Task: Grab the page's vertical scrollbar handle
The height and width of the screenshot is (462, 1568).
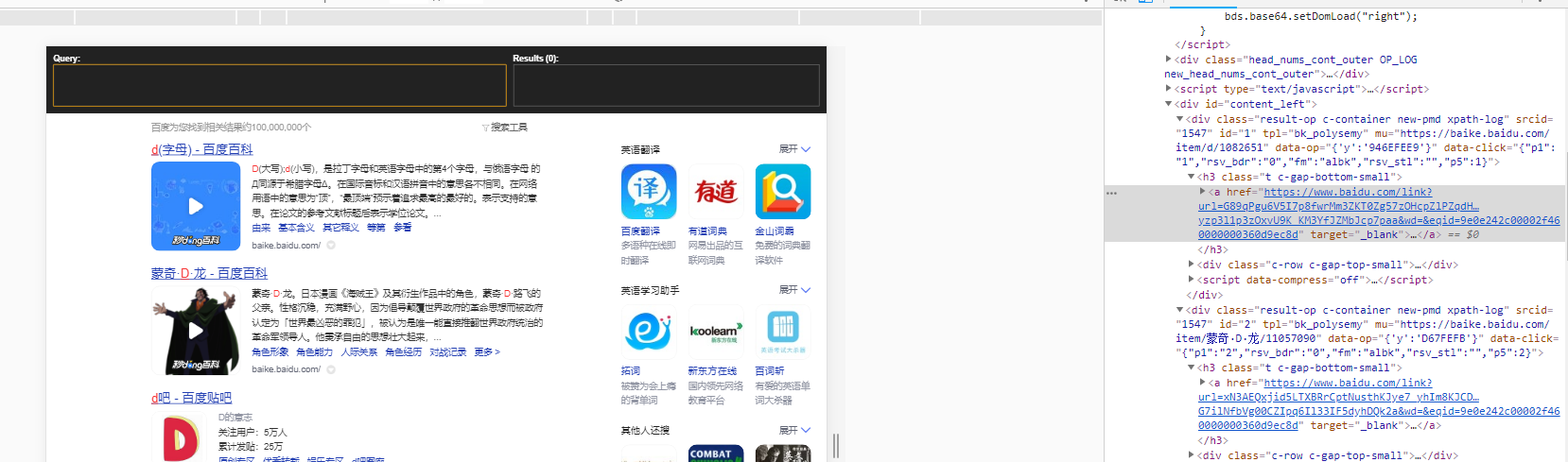Action: [836, 446]
